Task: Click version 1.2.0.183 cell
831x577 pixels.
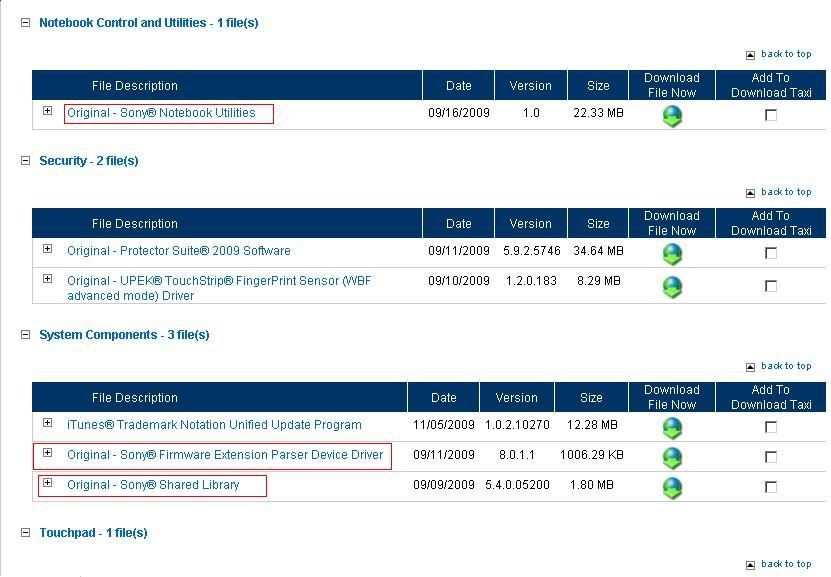Action: point(532,281)
